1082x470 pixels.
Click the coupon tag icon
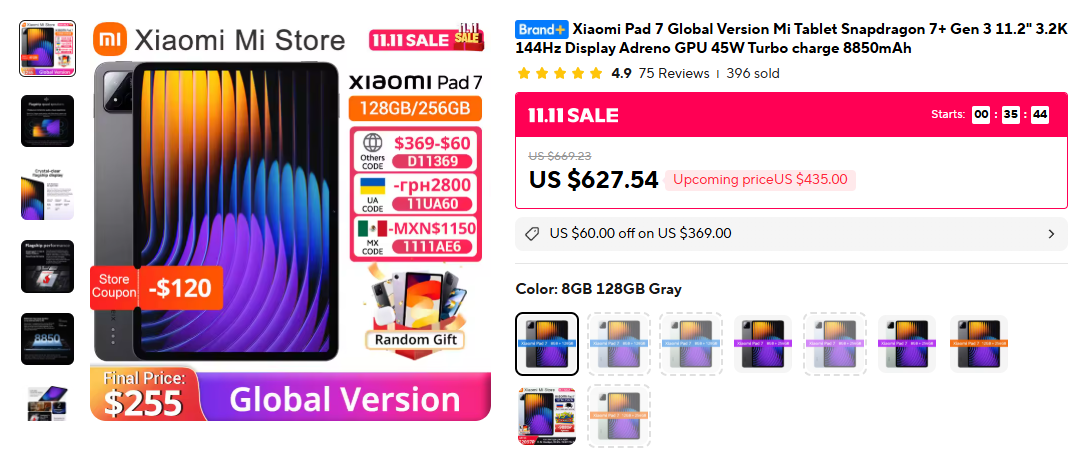(532, 234)
